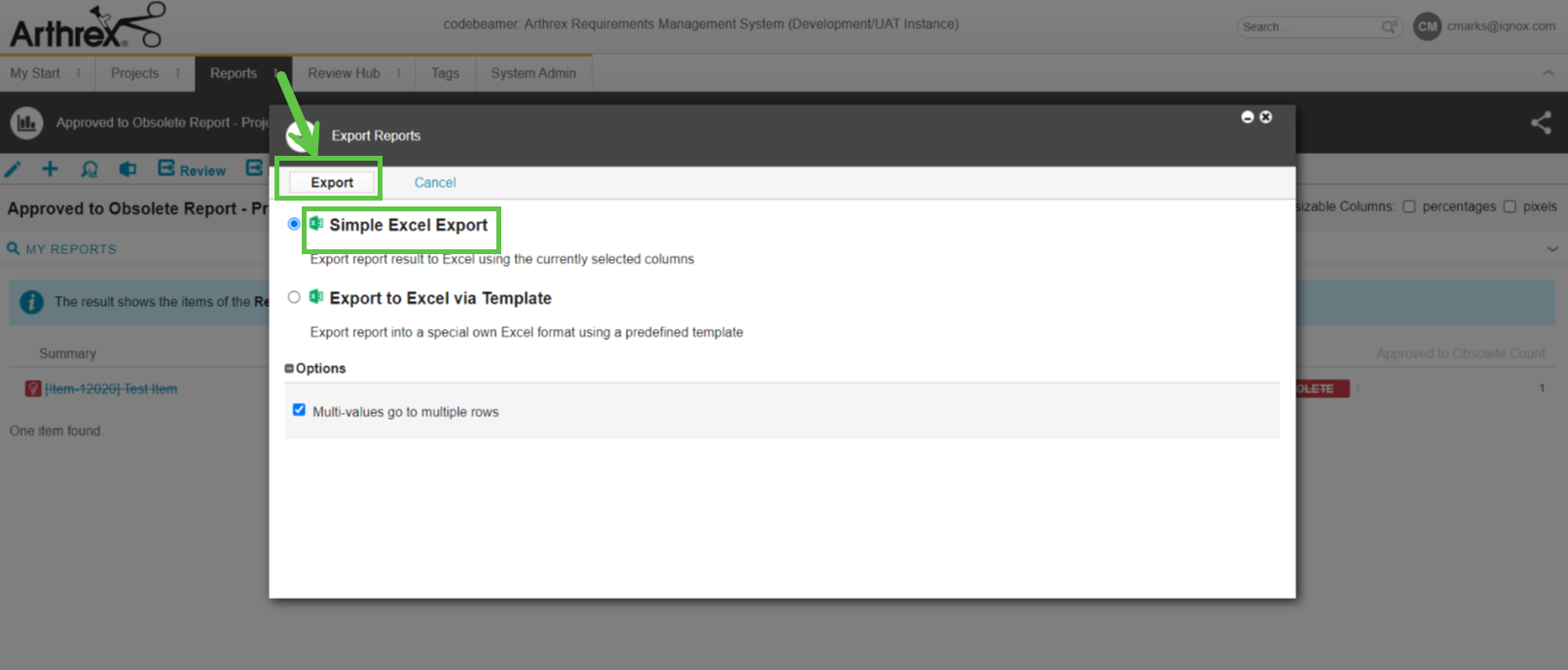This screenshot has width=1568, height=670.
Task: Click the report chart icon in header
Action: [x=26, y=123]
